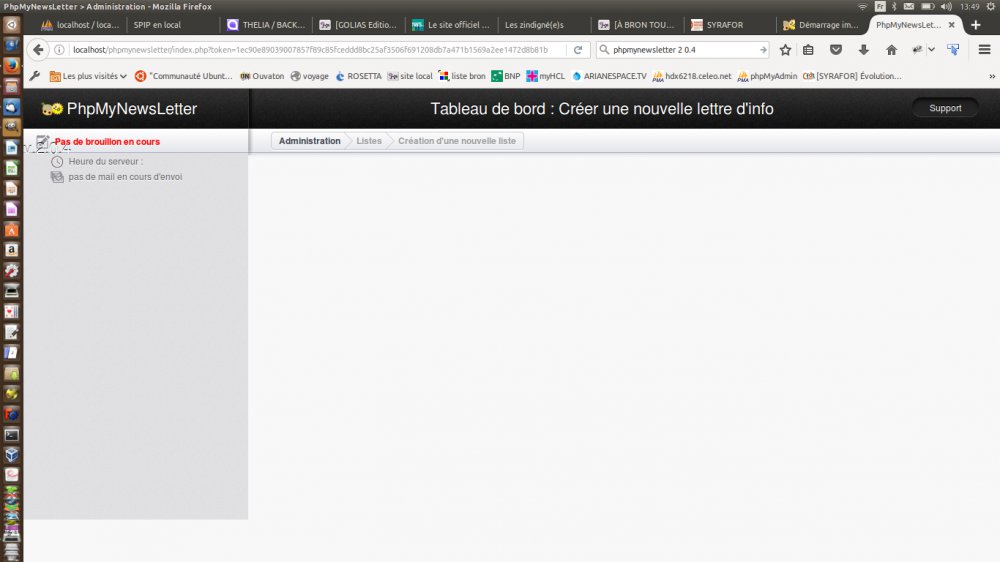Open the Firefox hamburger menu
Screen dimensions: 1000x562
pos(984,50)
